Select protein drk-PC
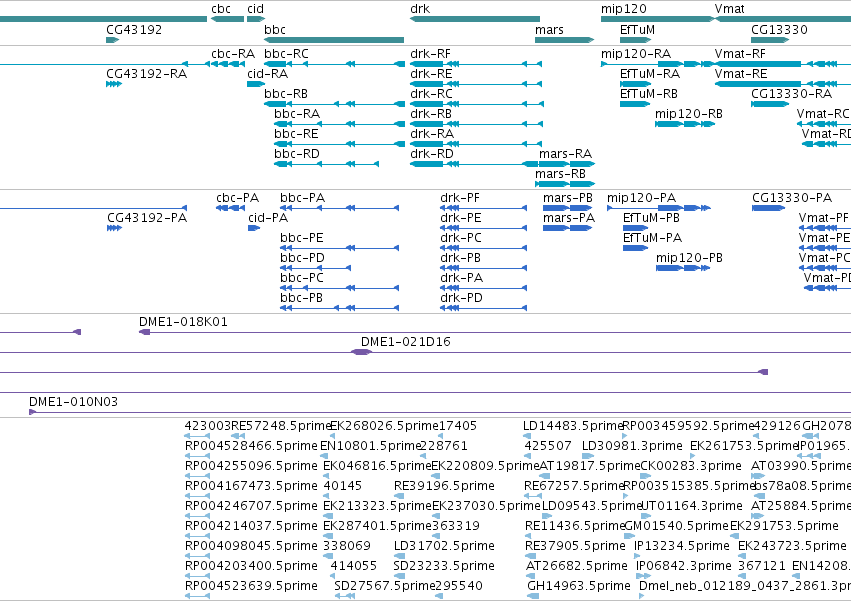Image resolution: width=851 pixels, height=601 pixels. click(x=483, y=248)
